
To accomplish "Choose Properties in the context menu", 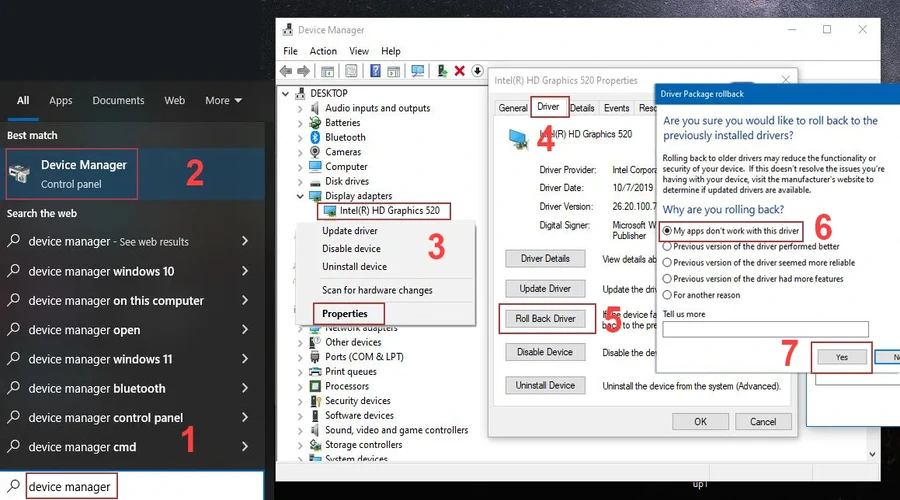I will tap(344, 313).
